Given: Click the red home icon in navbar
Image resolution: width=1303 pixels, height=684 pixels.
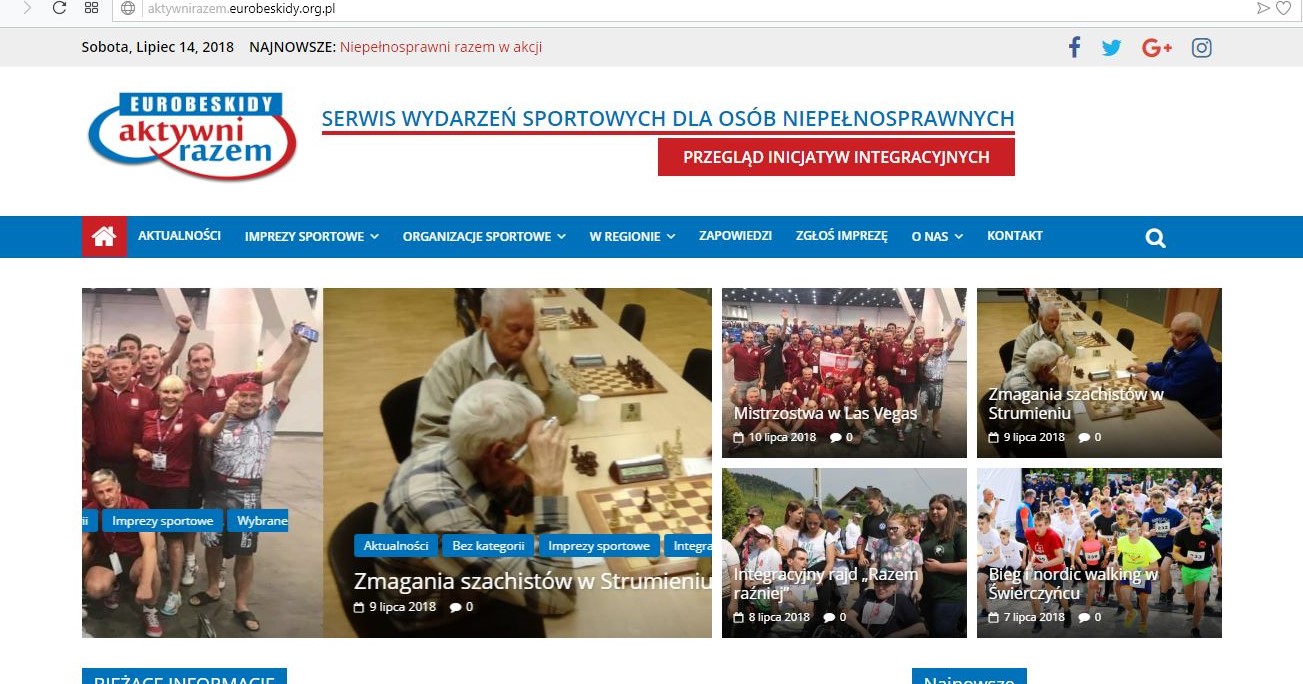Looking at the screenshot, I should coord(104,237).
